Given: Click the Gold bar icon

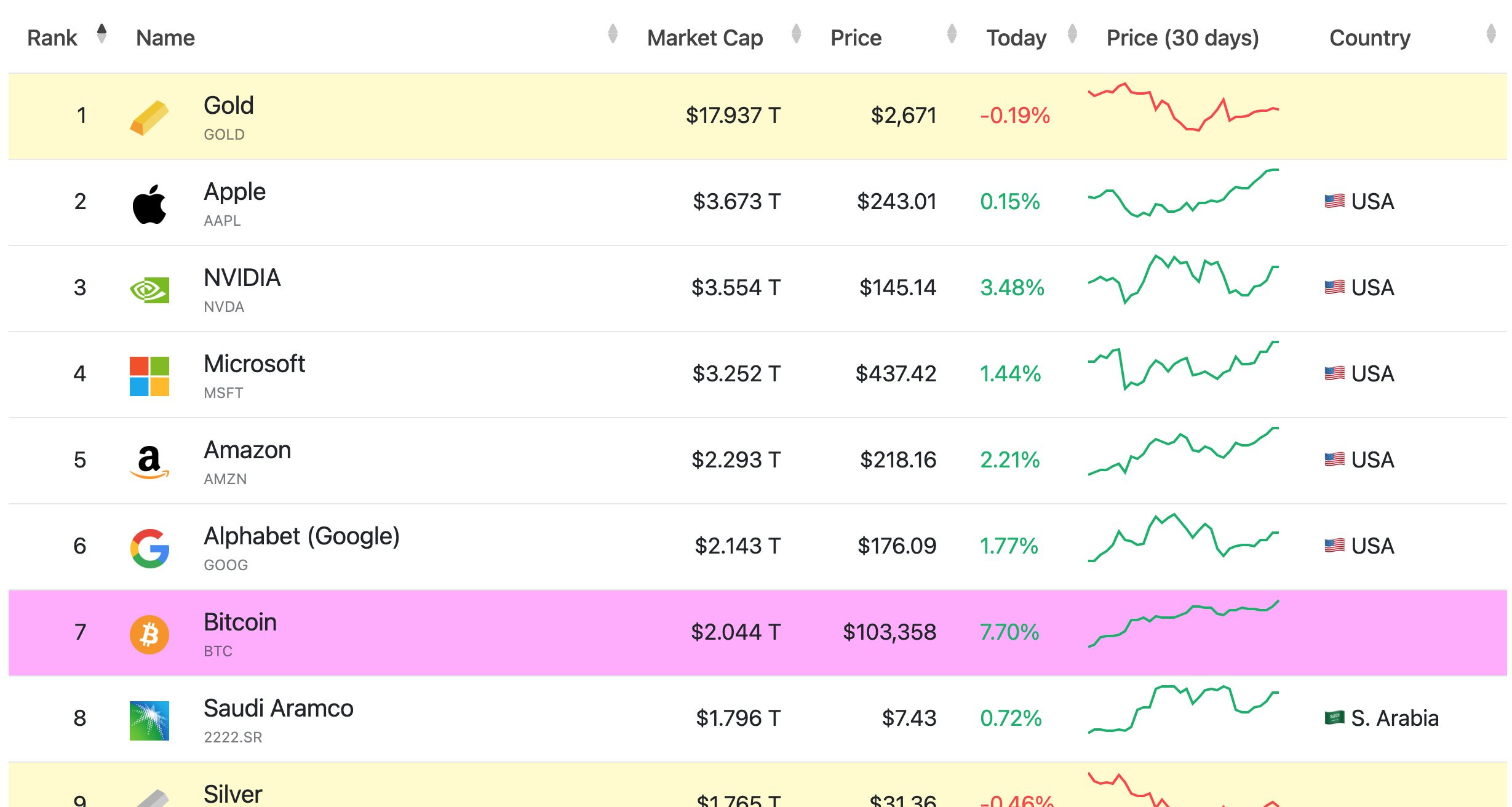Looking at the screenshot, I should pyautogui.click(x=149, y=117).
